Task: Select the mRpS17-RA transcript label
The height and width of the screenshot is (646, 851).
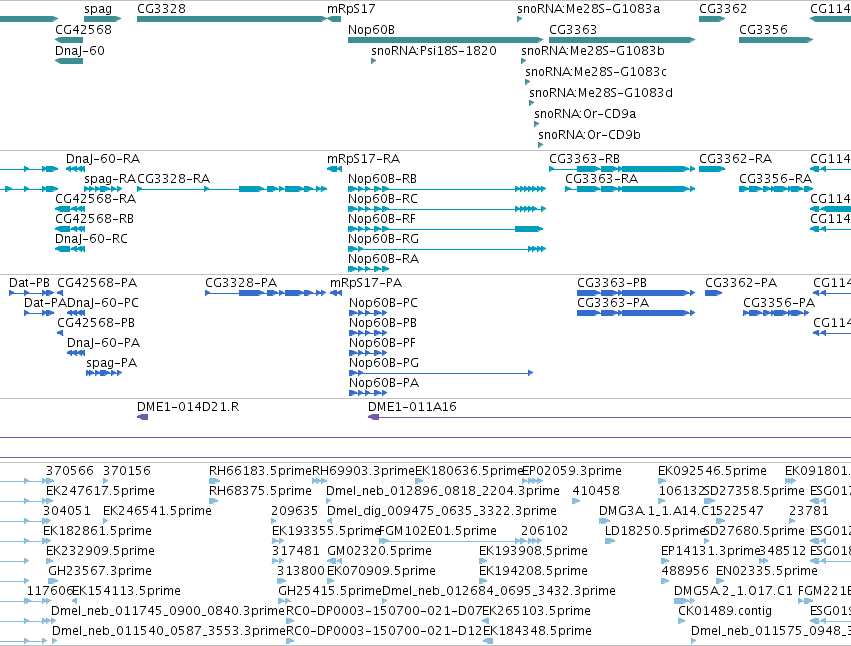Action: 364,159
